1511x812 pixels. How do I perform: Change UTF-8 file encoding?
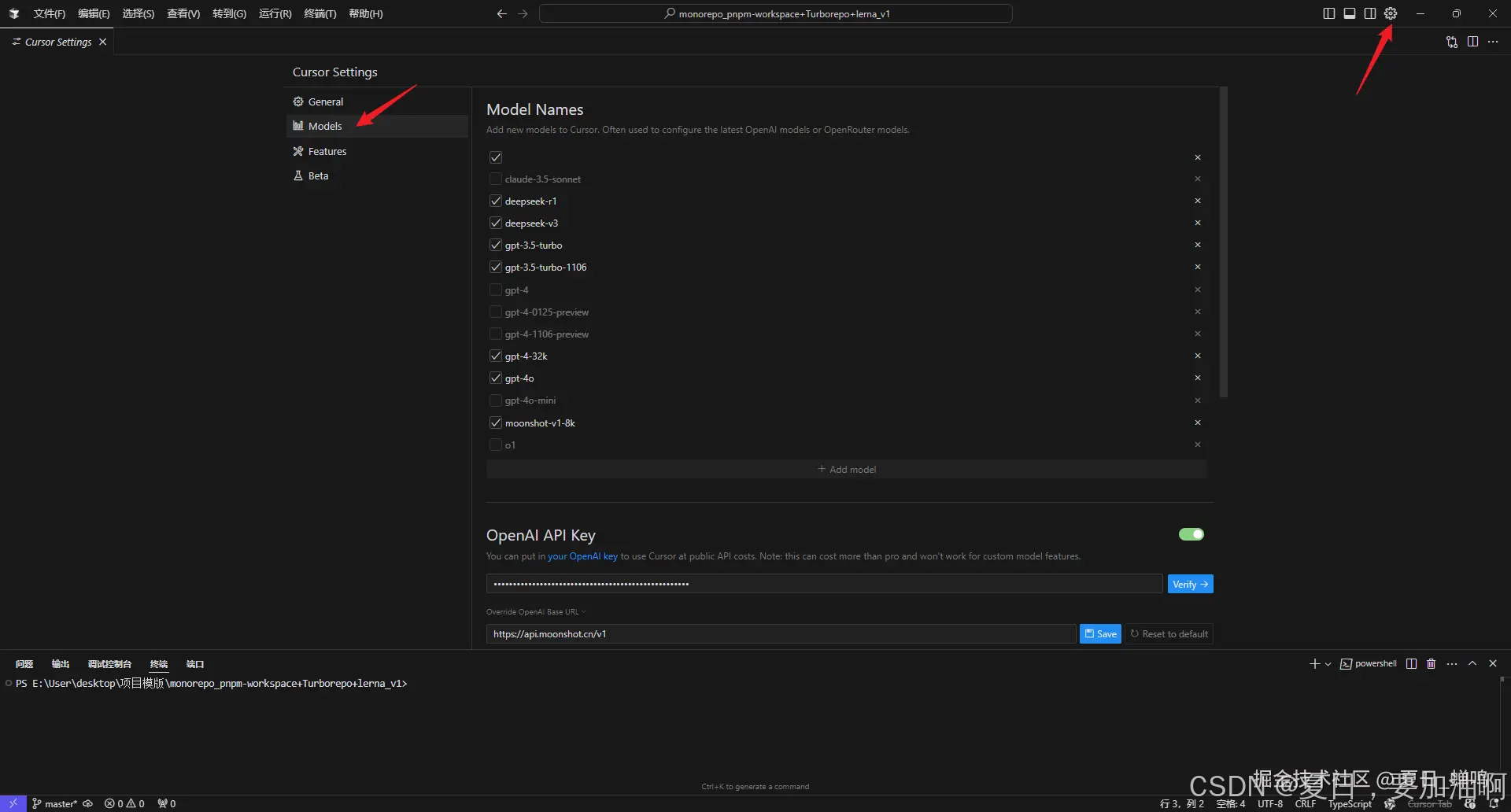click(1270, 803)
